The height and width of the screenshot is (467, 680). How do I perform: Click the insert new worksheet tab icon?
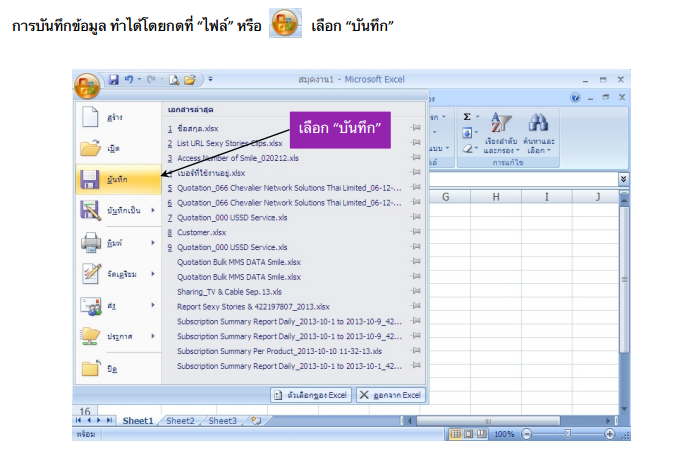[x=255, y=421]
